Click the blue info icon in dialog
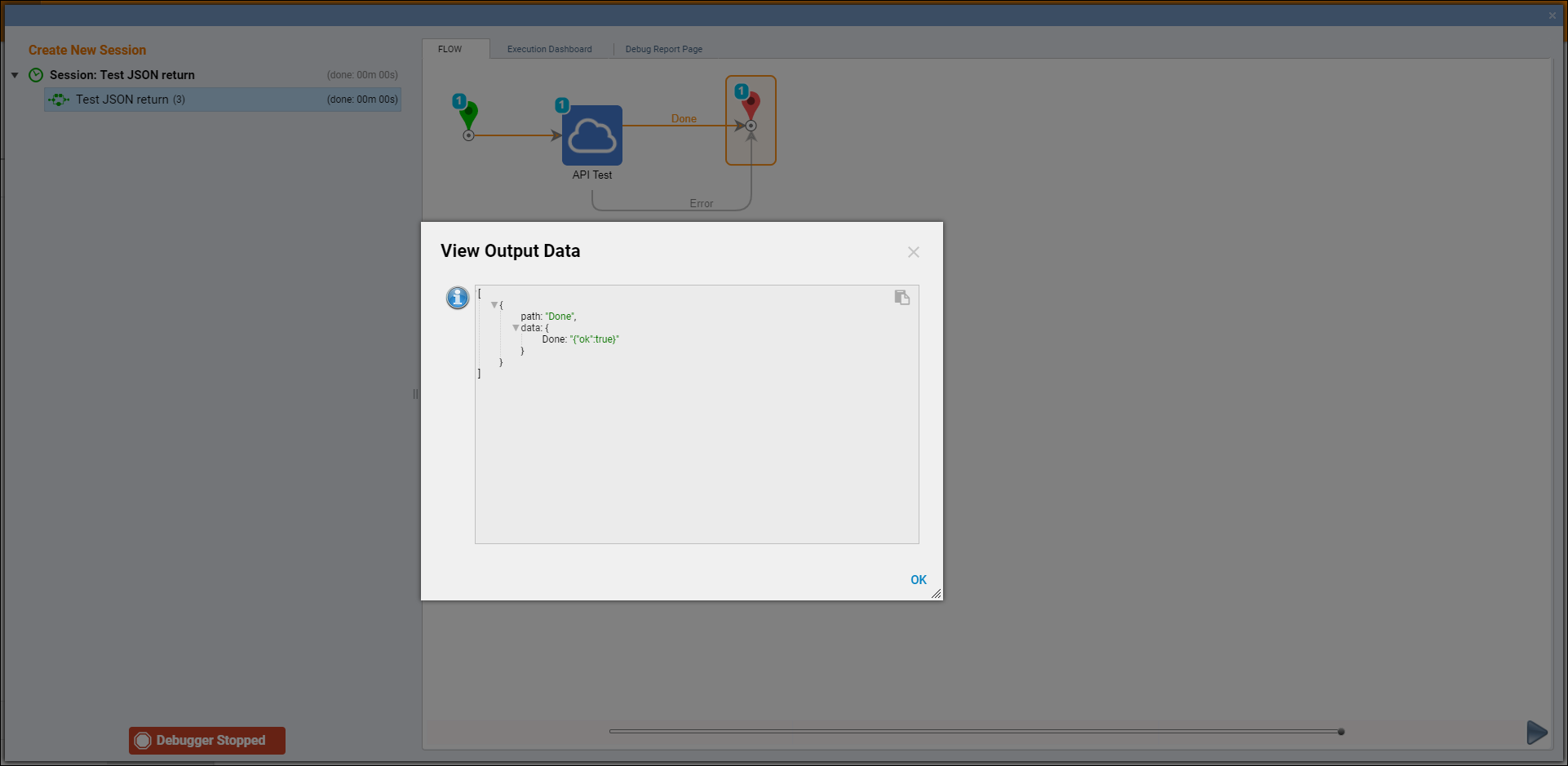This screenshot has width=1568, height=766. click(x=458, y=298)
